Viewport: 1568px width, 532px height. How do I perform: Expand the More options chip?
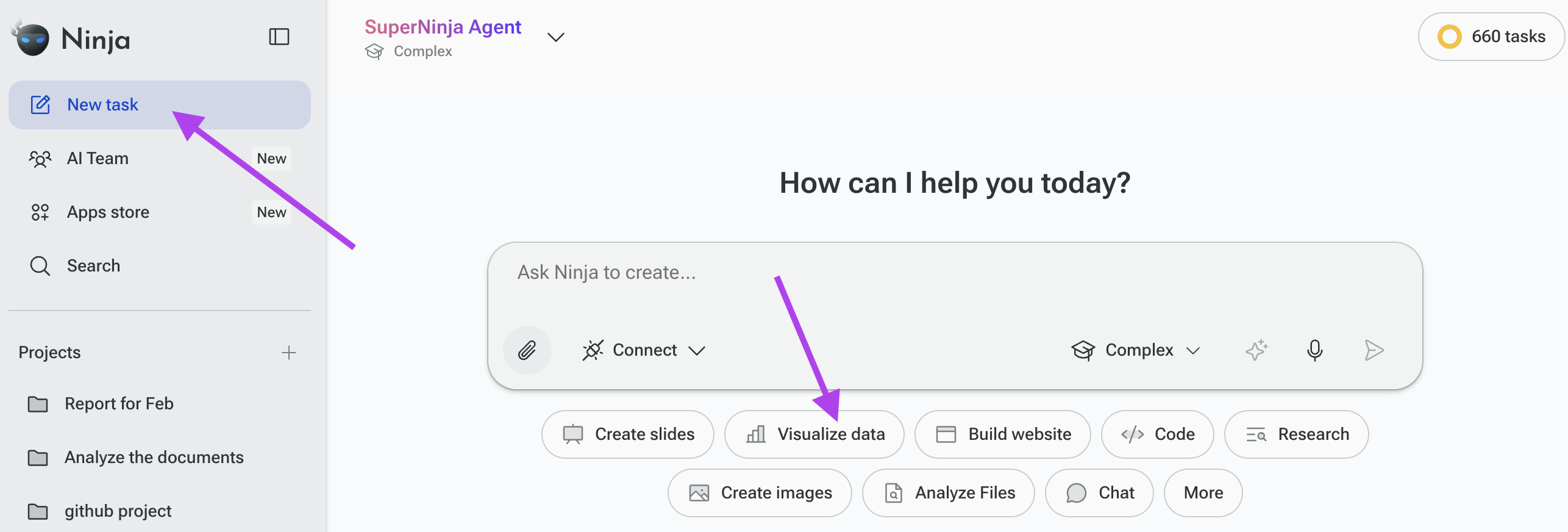(1203, 493)
